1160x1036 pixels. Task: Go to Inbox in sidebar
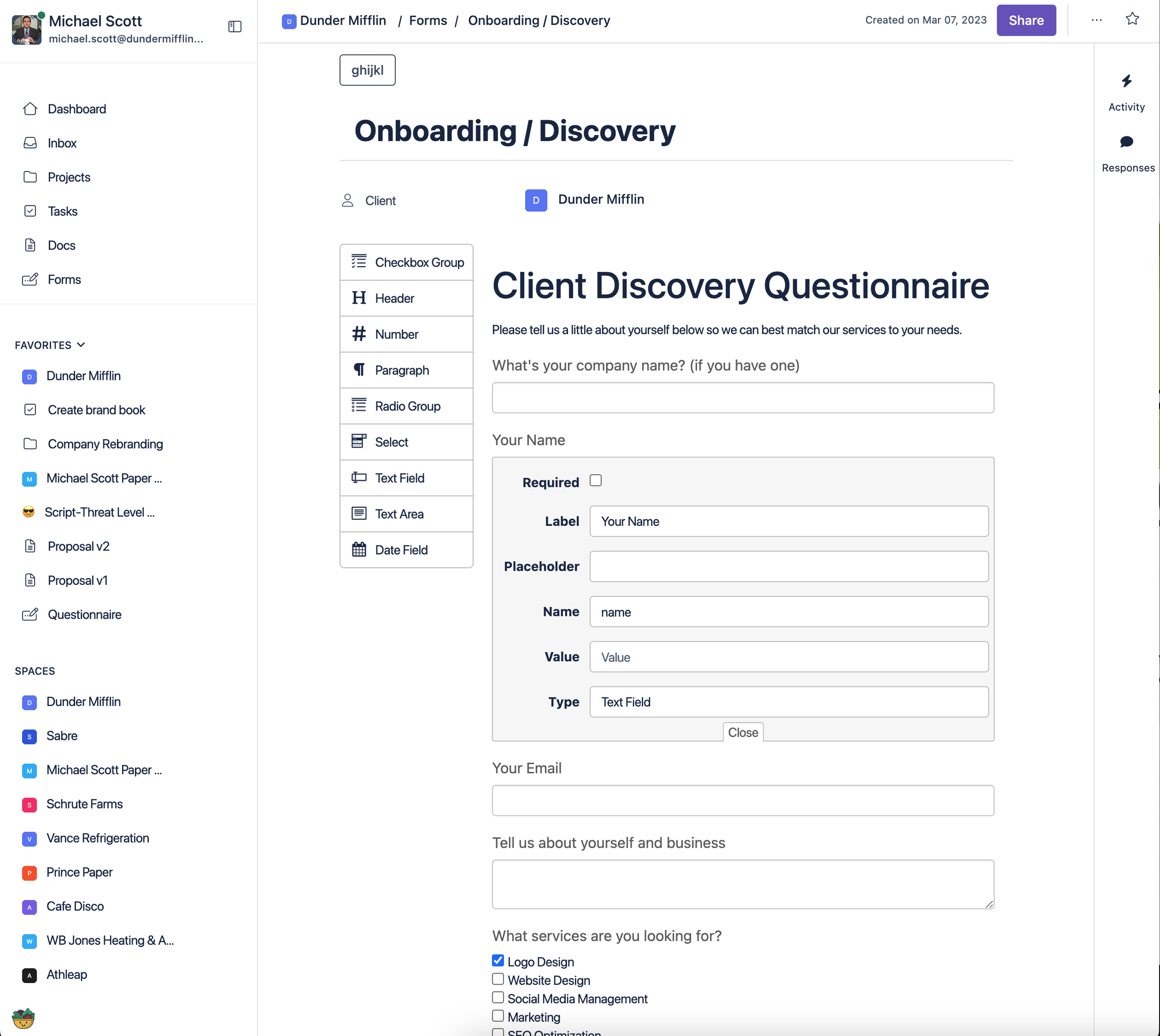pos(62,143)
